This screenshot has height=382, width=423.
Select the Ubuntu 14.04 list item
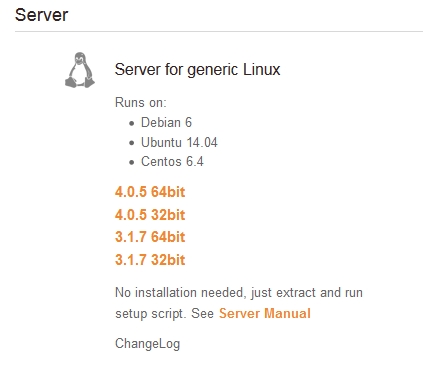pyautogui.click(x=179, y=142)
